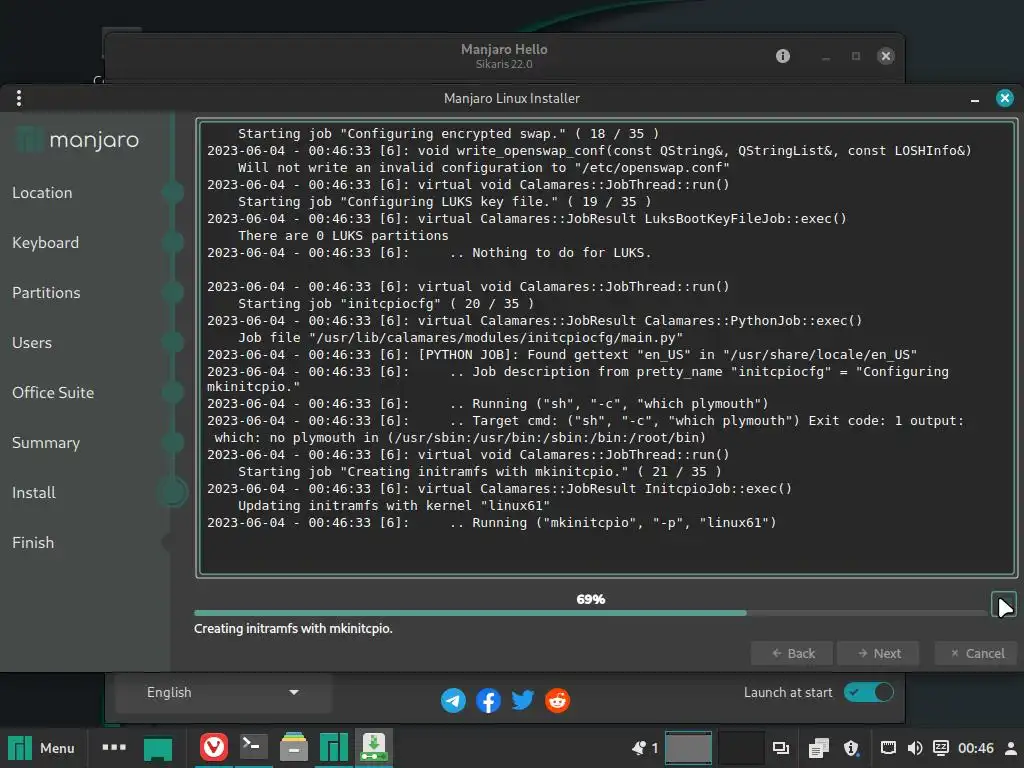Toggle the Launch at start switch

869,692
